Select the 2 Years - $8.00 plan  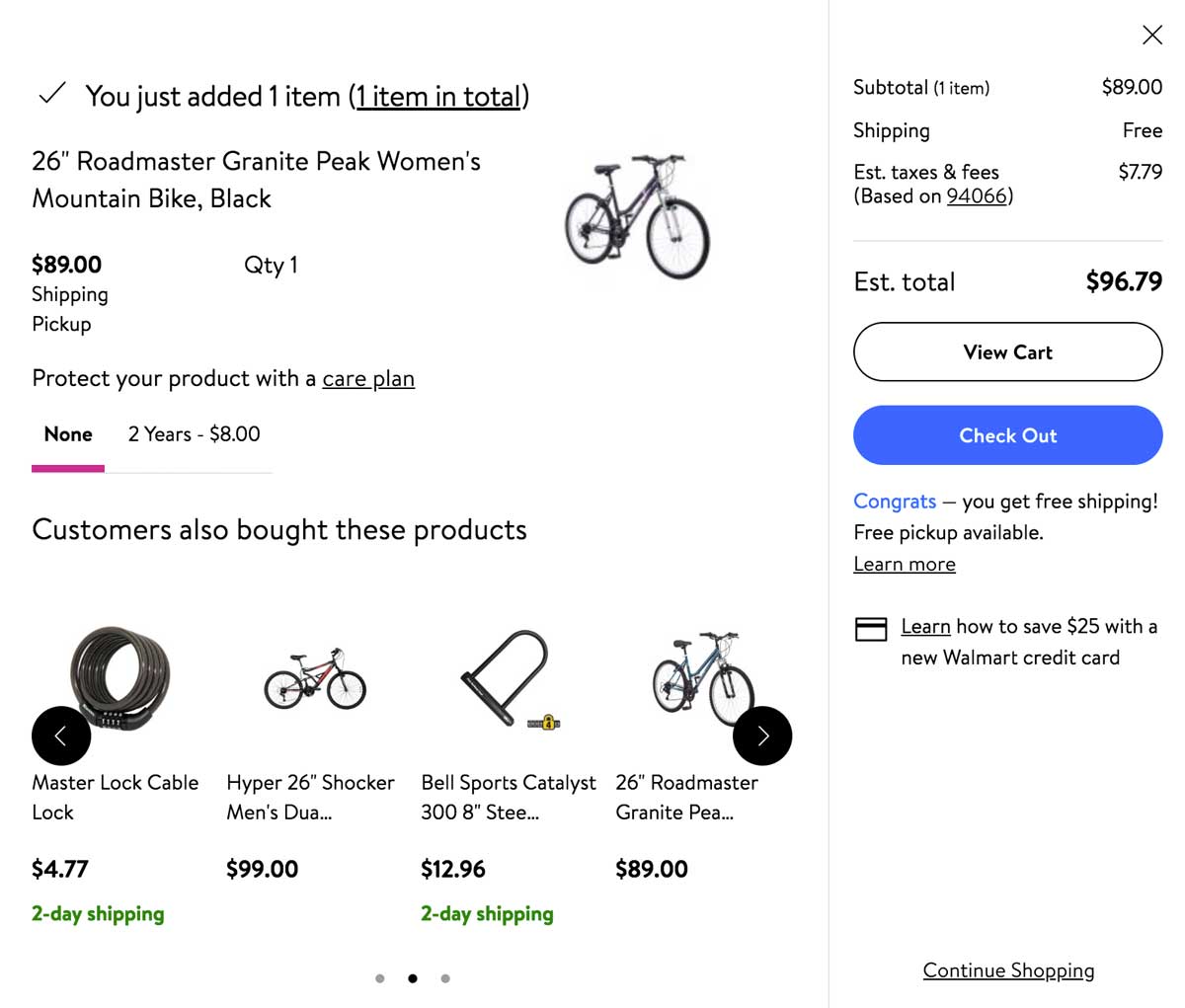click(x=195, y=434)
